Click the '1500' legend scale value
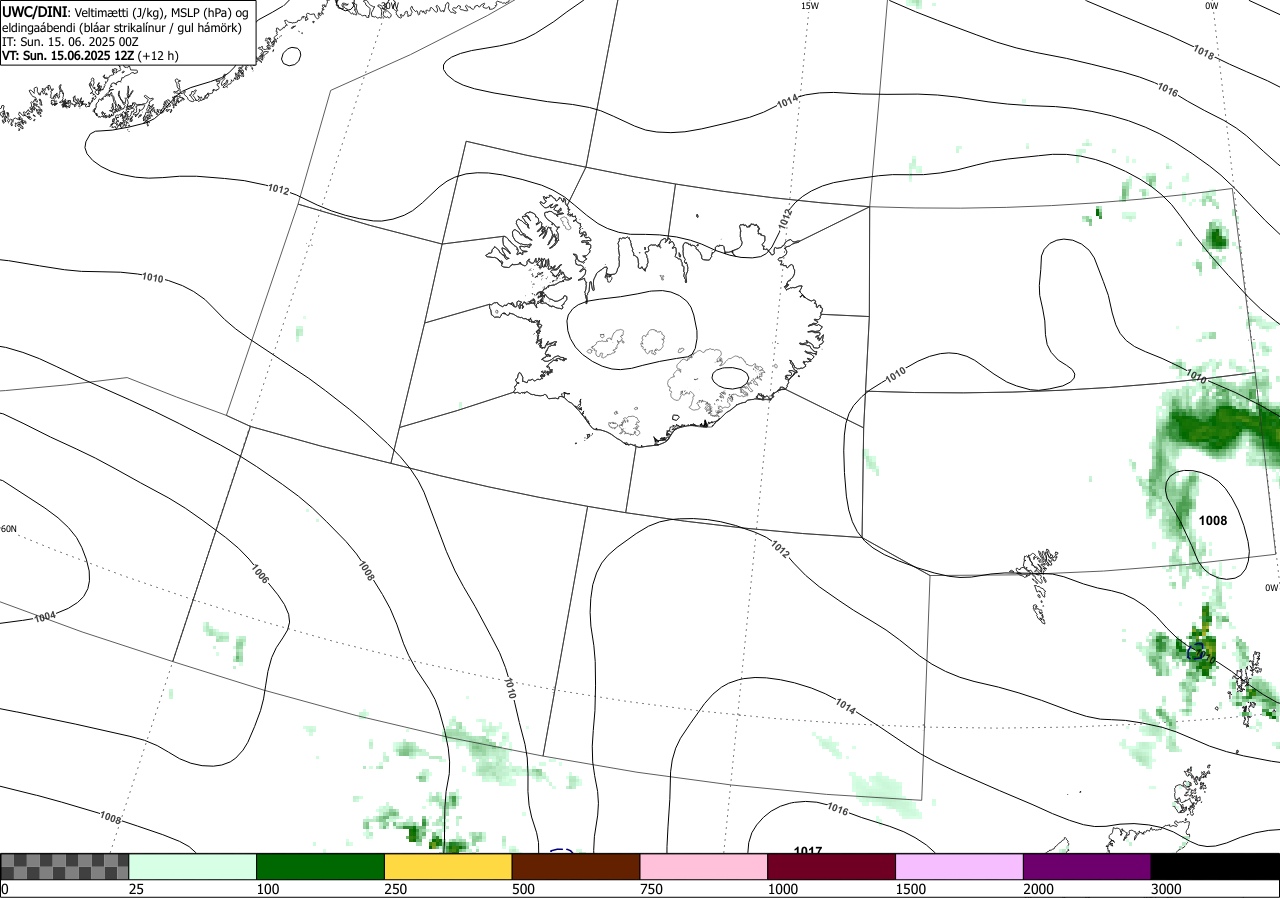The height and width of the screenshot is (898, 1280). point(910,889)
